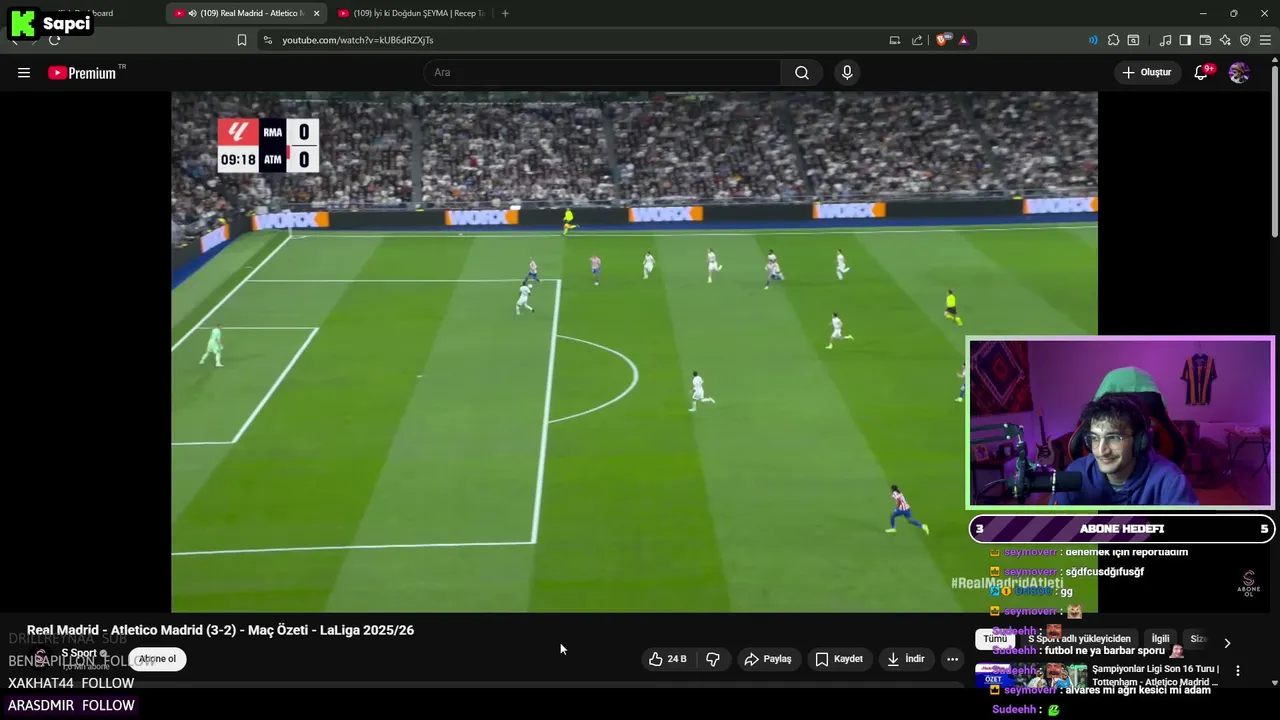Image resolution: width=1280 pixels, height=720 pixels.
Task: Open 'Şampiyonlar Ligi Son 16 Turu' title
Action: (x=1155, y=675)
